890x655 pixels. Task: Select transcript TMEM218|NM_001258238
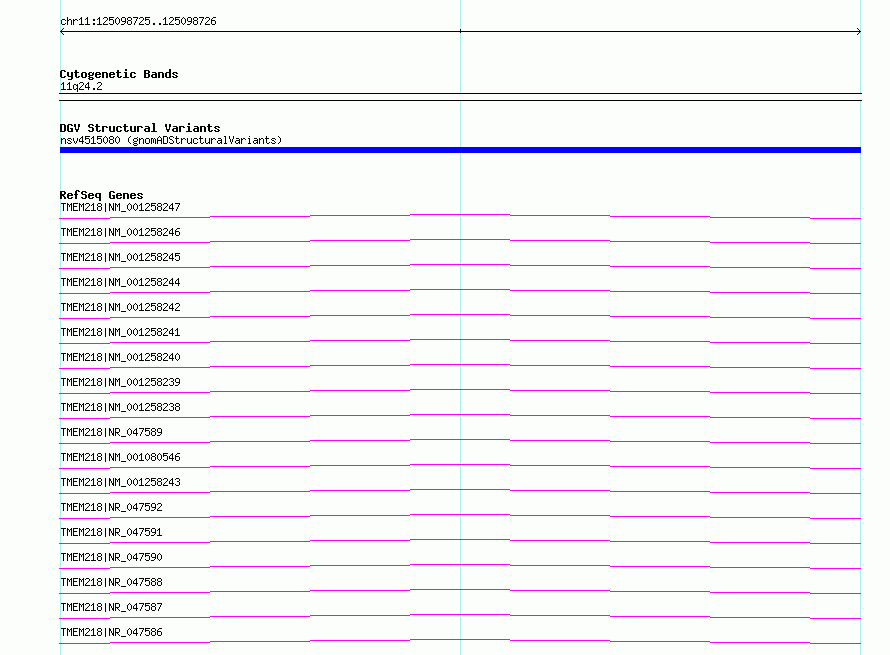pos(120,407)
